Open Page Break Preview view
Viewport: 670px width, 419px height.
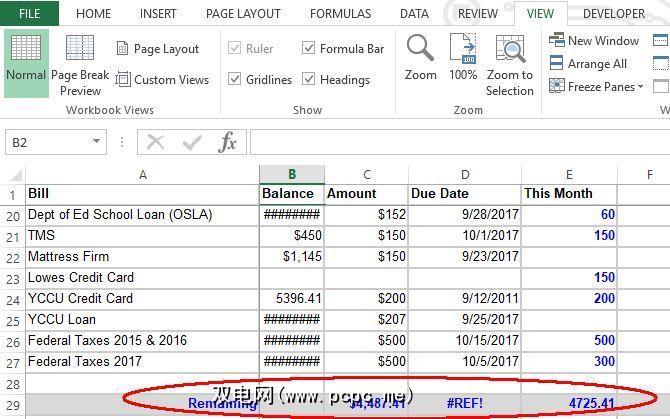tap(80, 65)
